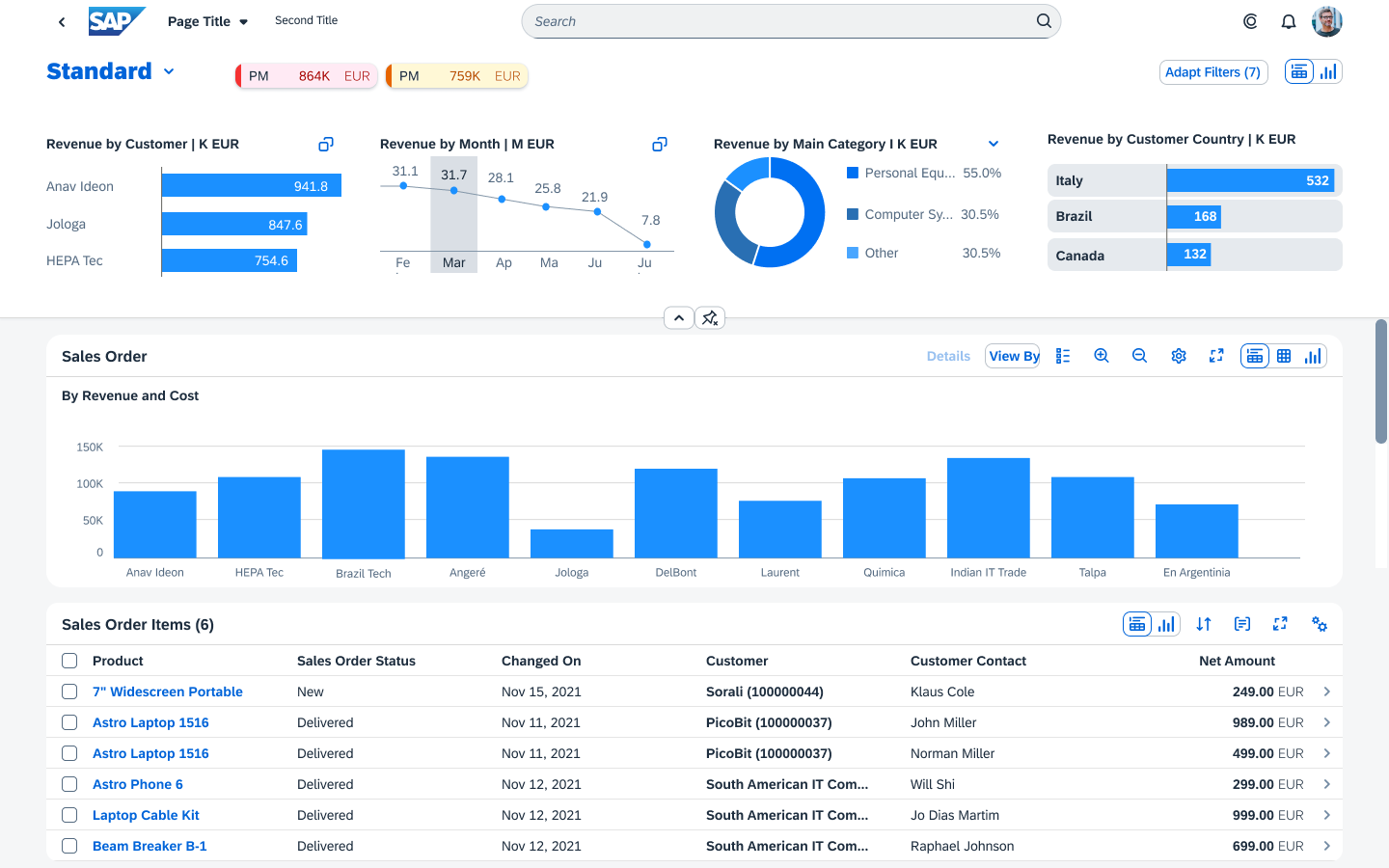Screen dimensions: 1389x868
Task: Open the Astro Phone 6 link
Action: [138, 784]
